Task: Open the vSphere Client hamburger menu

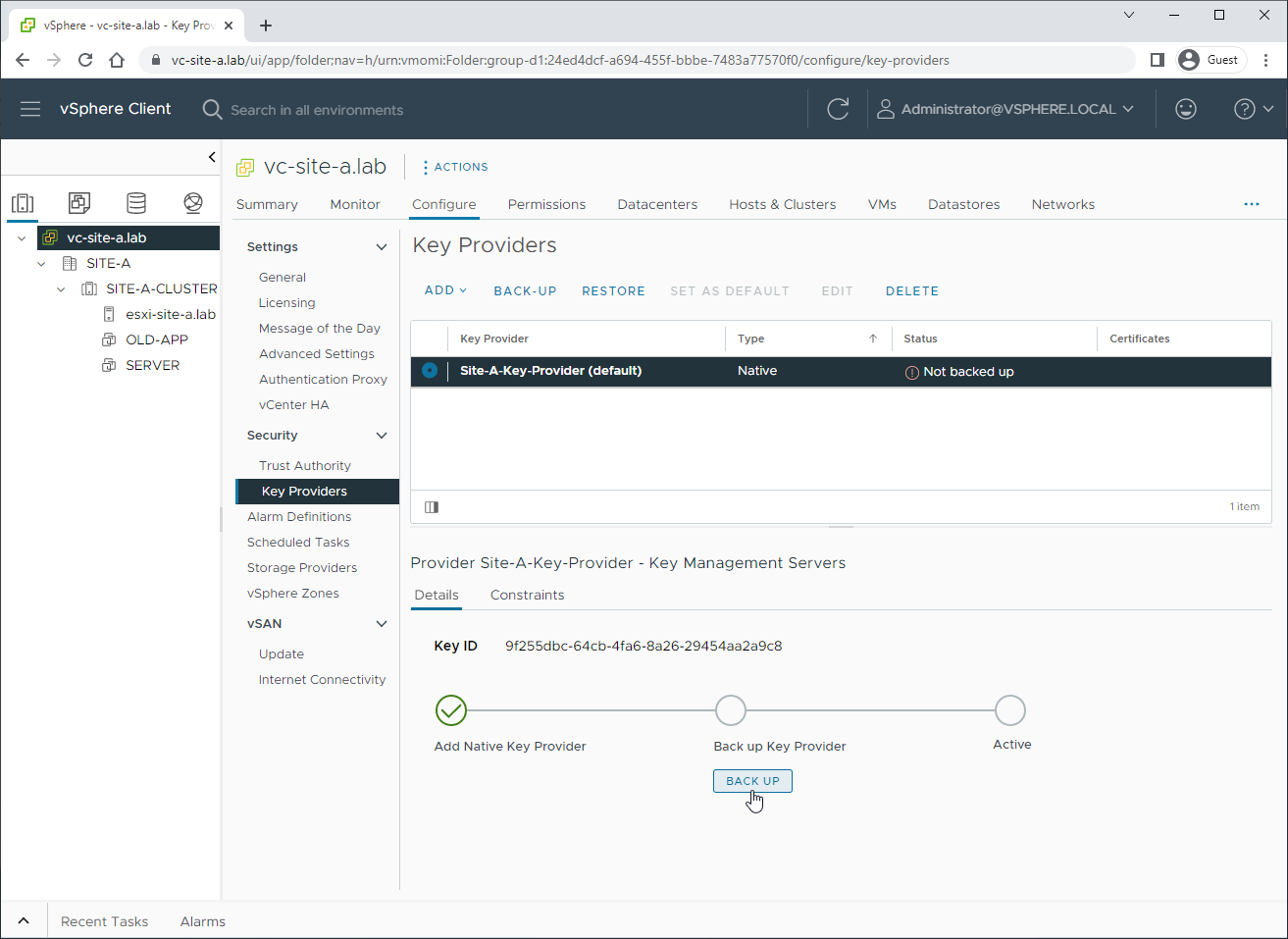Action: (x=30, y=109)
